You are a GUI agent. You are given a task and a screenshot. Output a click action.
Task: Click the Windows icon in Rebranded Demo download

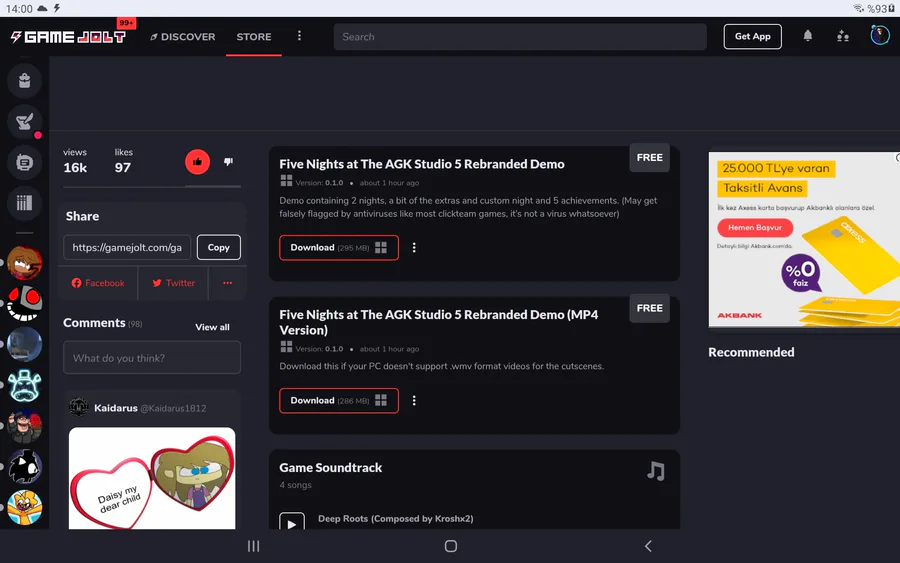point(381,247)
